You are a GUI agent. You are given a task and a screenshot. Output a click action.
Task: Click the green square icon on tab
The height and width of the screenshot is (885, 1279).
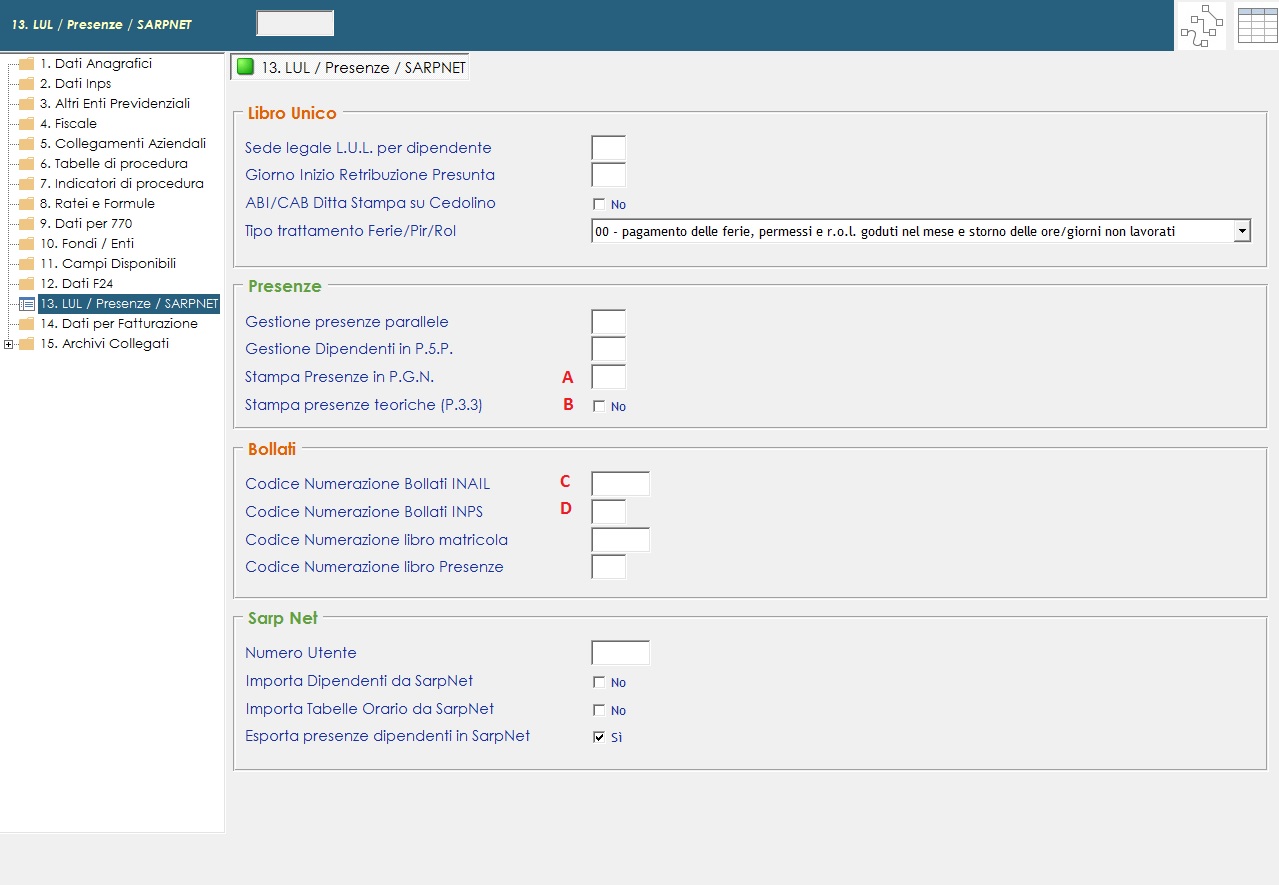click(245, 67)
